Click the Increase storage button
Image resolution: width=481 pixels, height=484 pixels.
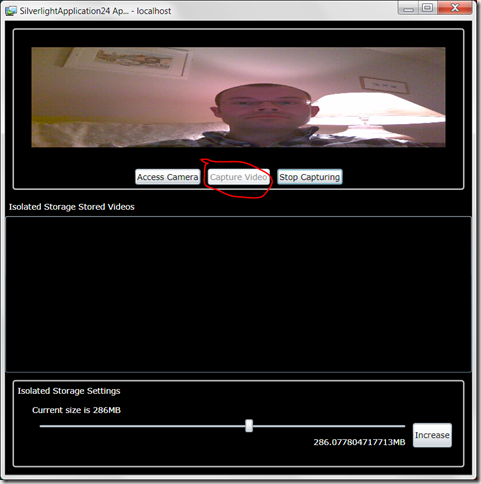pyautogui.click(x=432, y=435)
